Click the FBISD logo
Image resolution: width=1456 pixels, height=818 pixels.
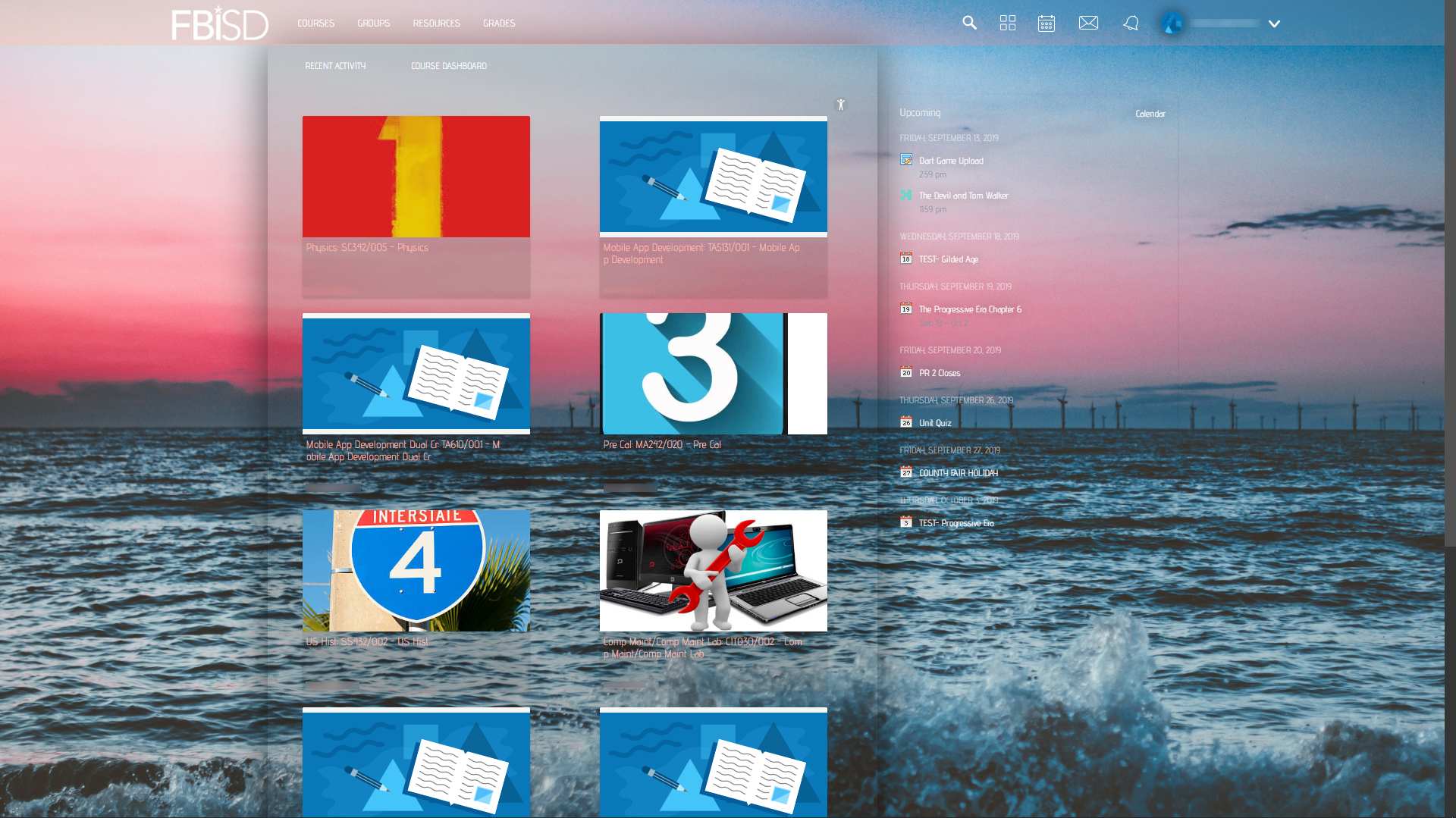220,23
